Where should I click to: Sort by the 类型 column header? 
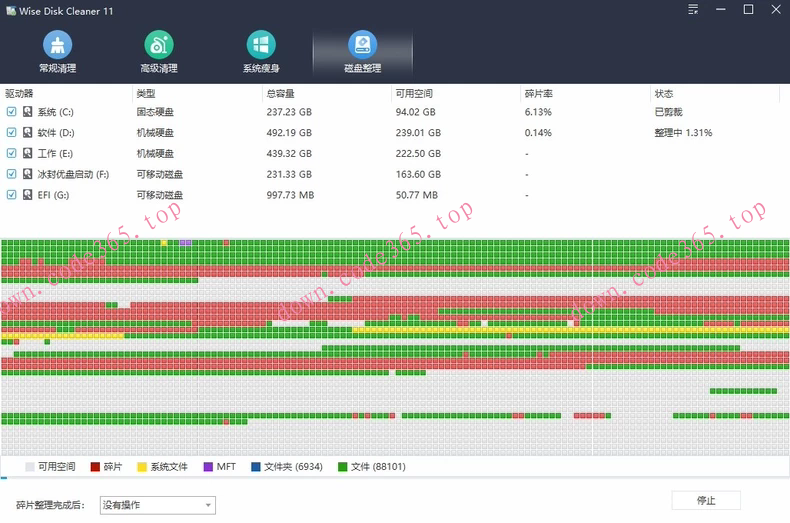pos(146,94)
